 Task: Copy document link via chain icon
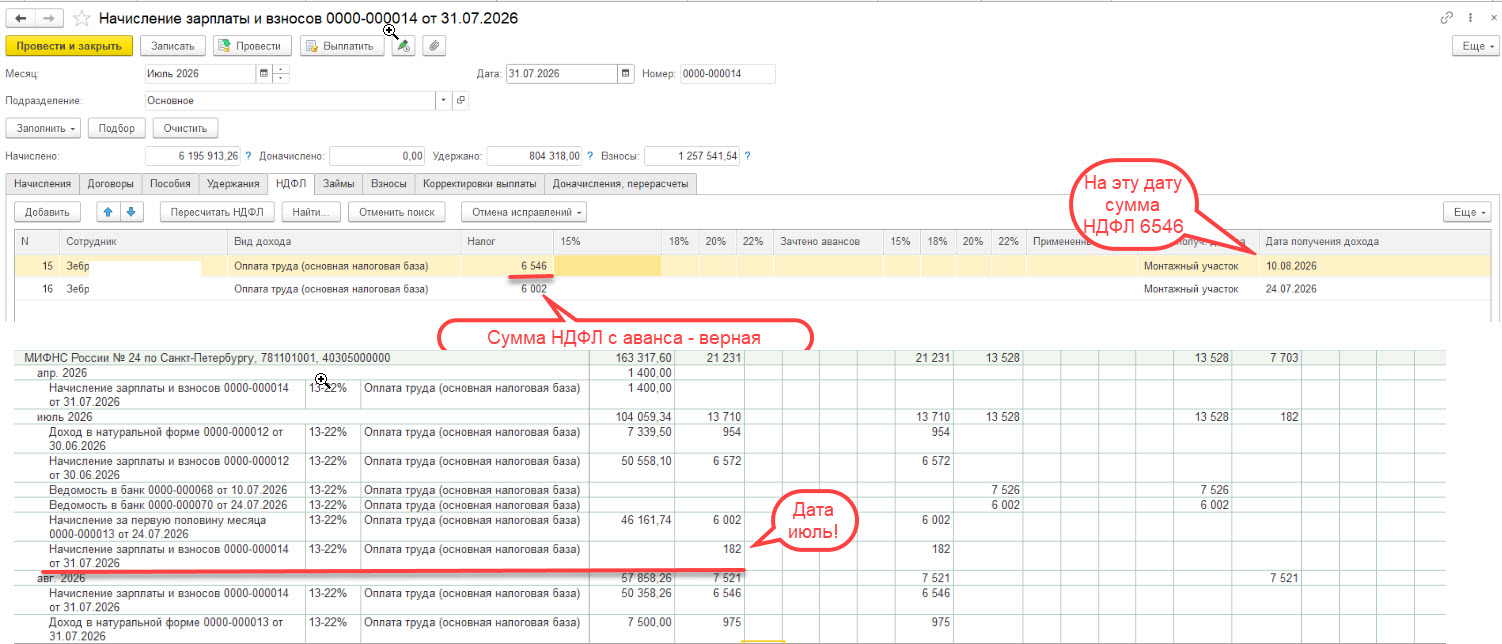coord(1446,18)
